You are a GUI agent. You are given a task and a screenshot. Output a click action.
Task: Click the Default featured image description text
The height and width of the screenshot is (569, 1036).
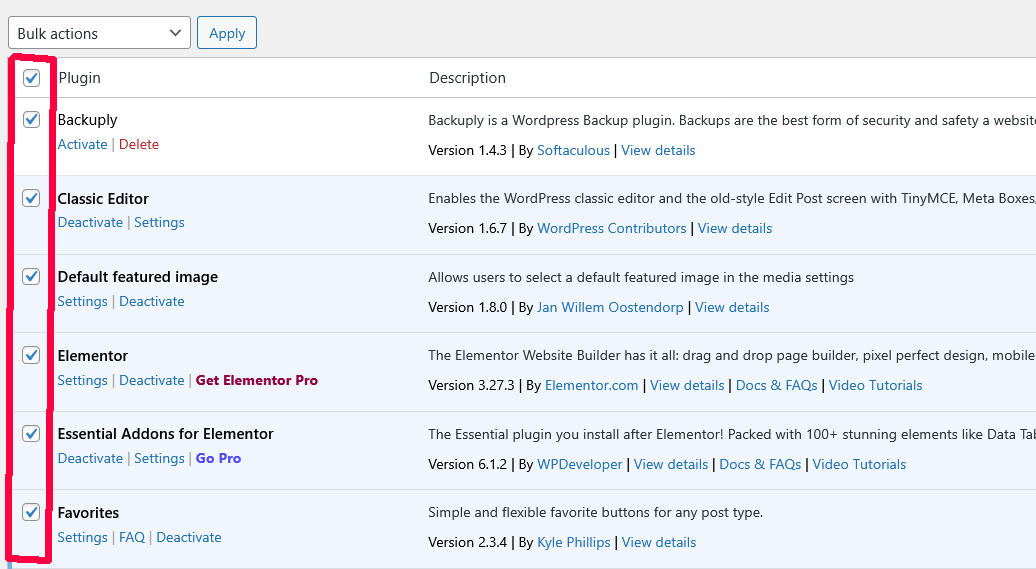(641, 278)
